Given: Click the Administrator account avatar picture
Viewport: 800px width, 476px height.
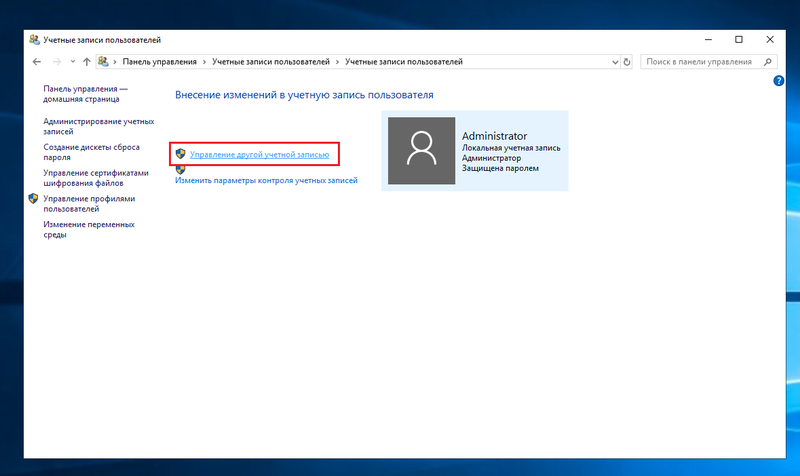Looking at the screenshot, I should pyautogui.click(x=421, y=151).
